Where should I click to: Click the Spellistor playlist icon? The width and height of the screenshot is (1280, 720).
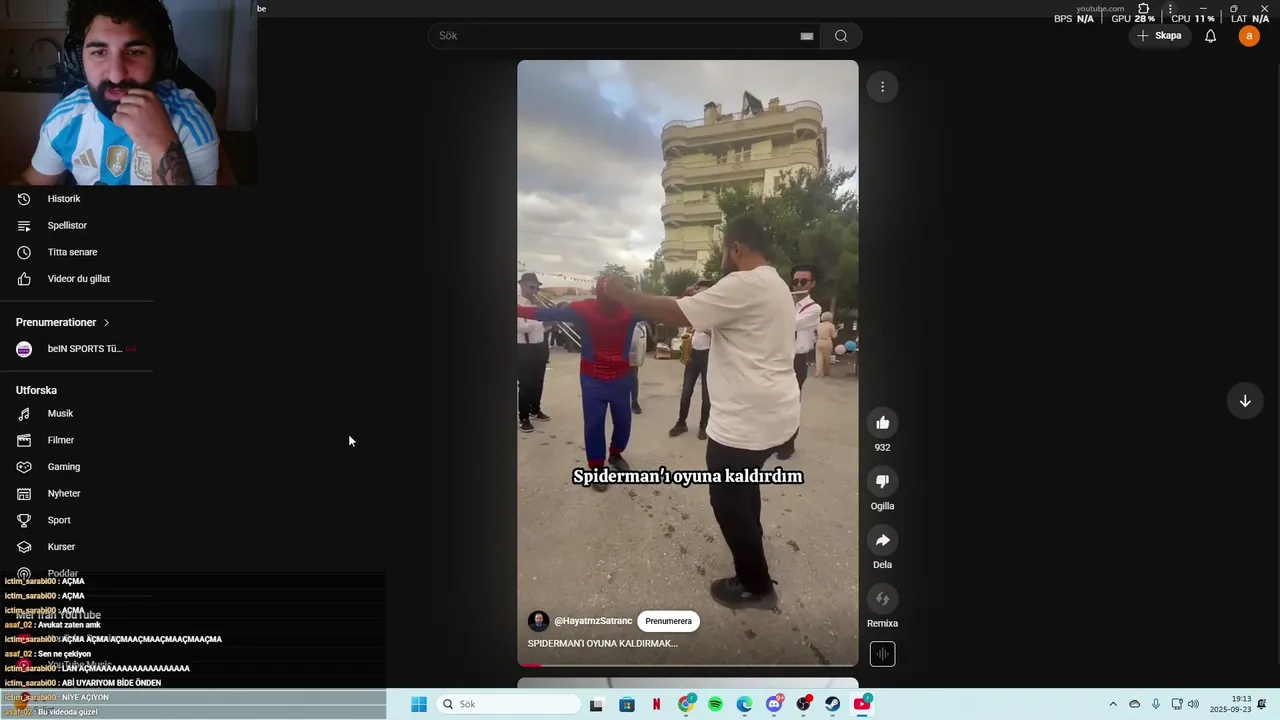[x=24, y=226]
